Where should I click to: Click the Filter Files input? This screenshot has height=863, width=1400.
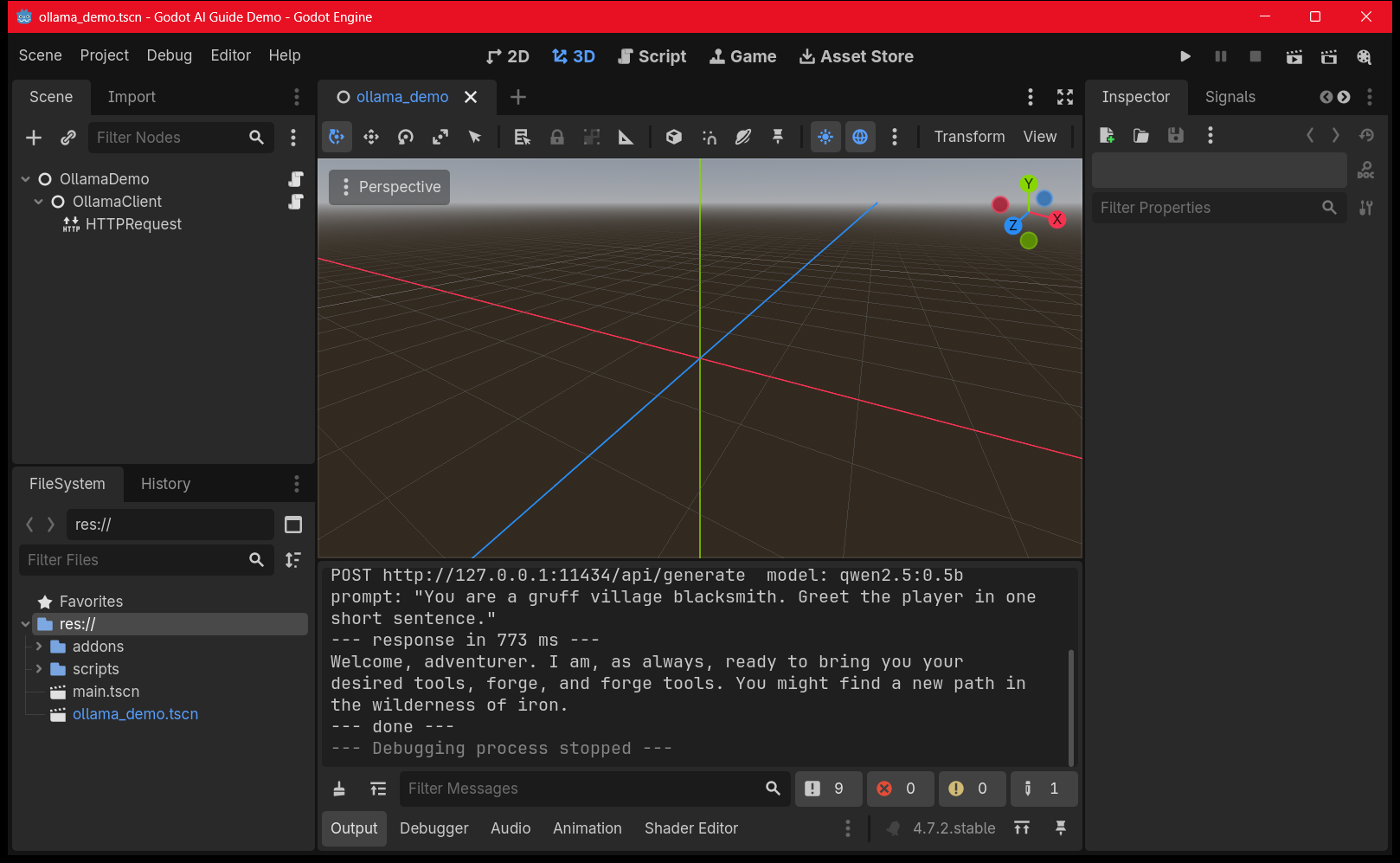pyautogui.click(x=146, y=560)
